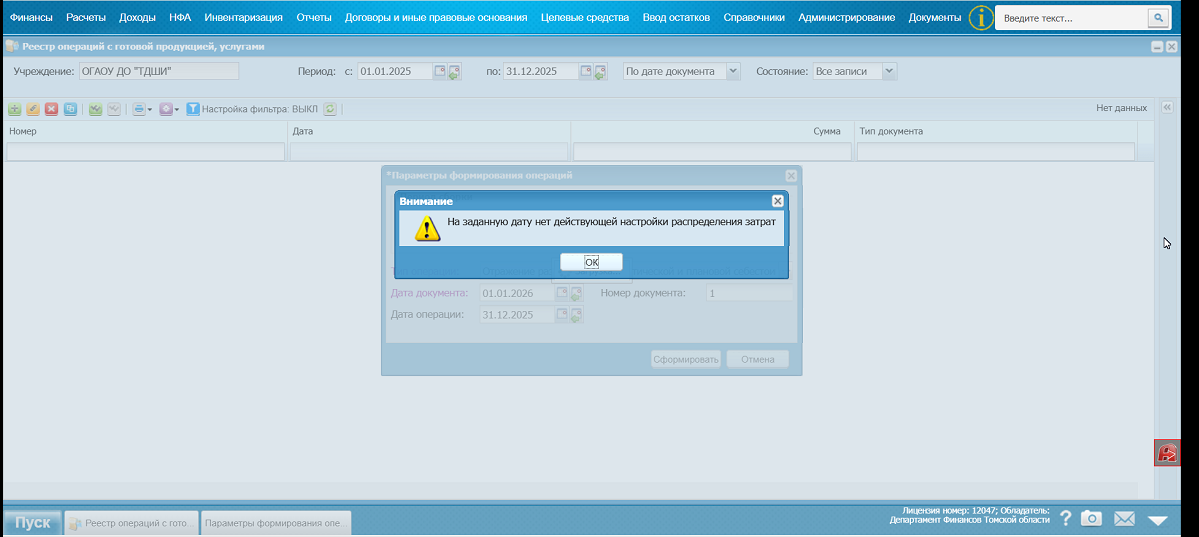Open calendar icon beside Дата документа
This screenshot has width=1199, height=537.
(x=562, y=293)
